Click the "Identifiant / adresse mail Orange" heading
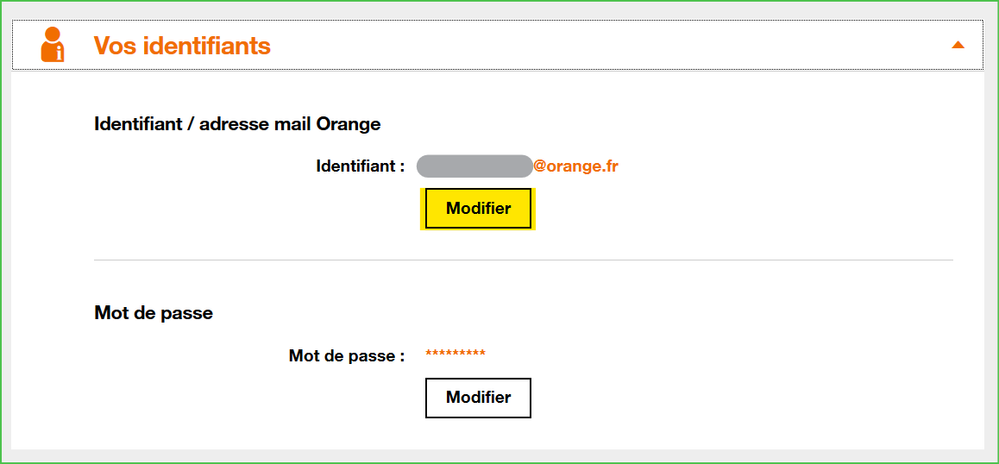This screenshot has height=464, width=999. point(237,124)
